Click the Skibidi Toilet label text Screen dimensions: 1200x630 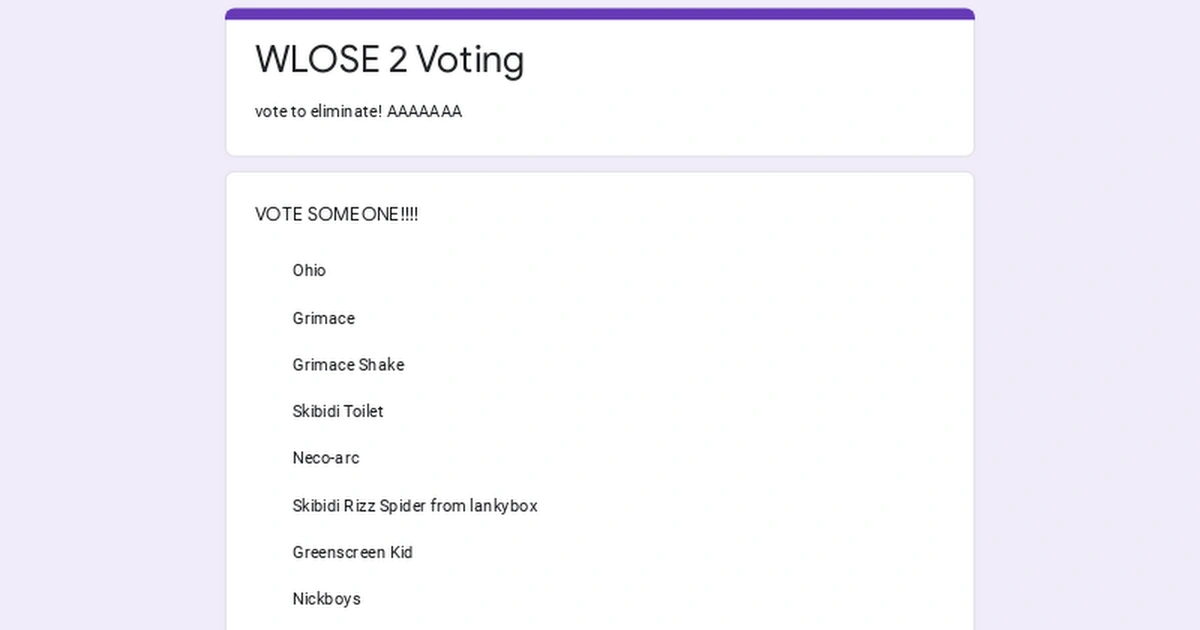coord(338,411)
